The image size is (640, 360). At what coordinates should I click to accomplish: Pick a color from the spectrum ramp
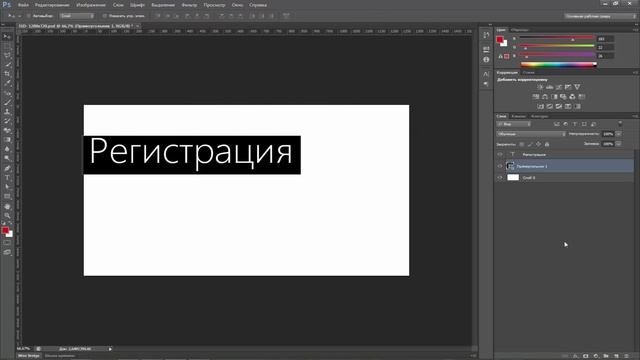[558, 64]
